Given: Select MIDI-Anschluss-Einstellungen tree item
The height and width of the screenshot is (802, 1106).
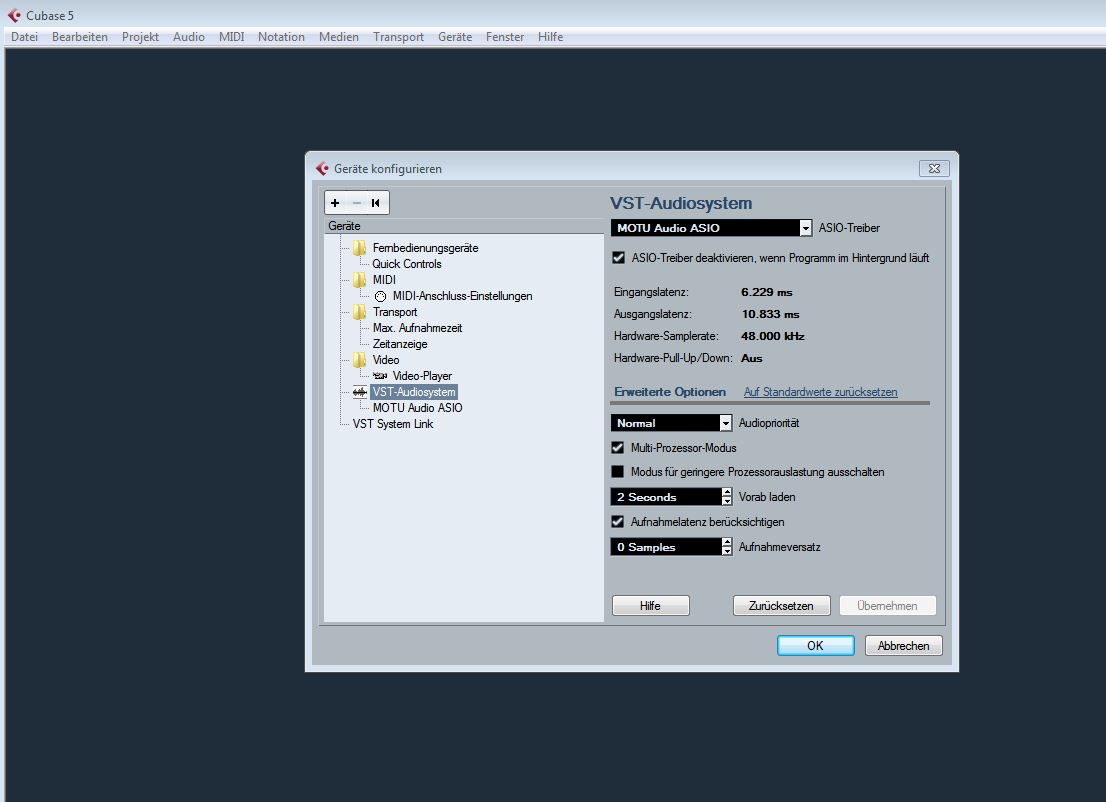Looking at the screenshot, I should pyautogui.click(x=462, y=296).
